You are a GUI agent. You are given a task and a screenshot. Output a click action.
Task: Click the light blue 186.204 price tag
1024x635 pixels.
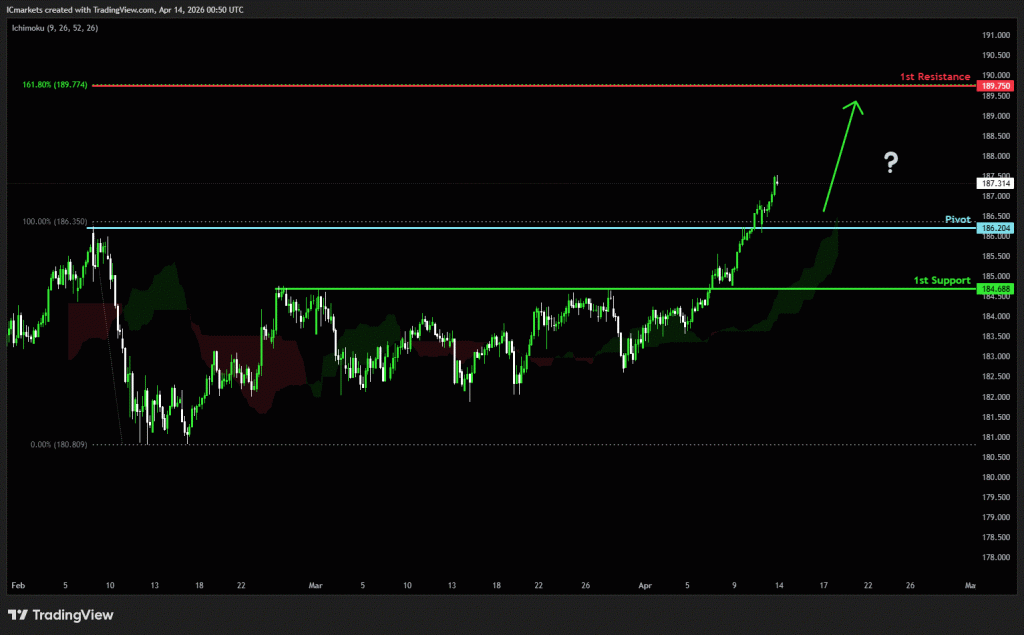click(995, 228)
